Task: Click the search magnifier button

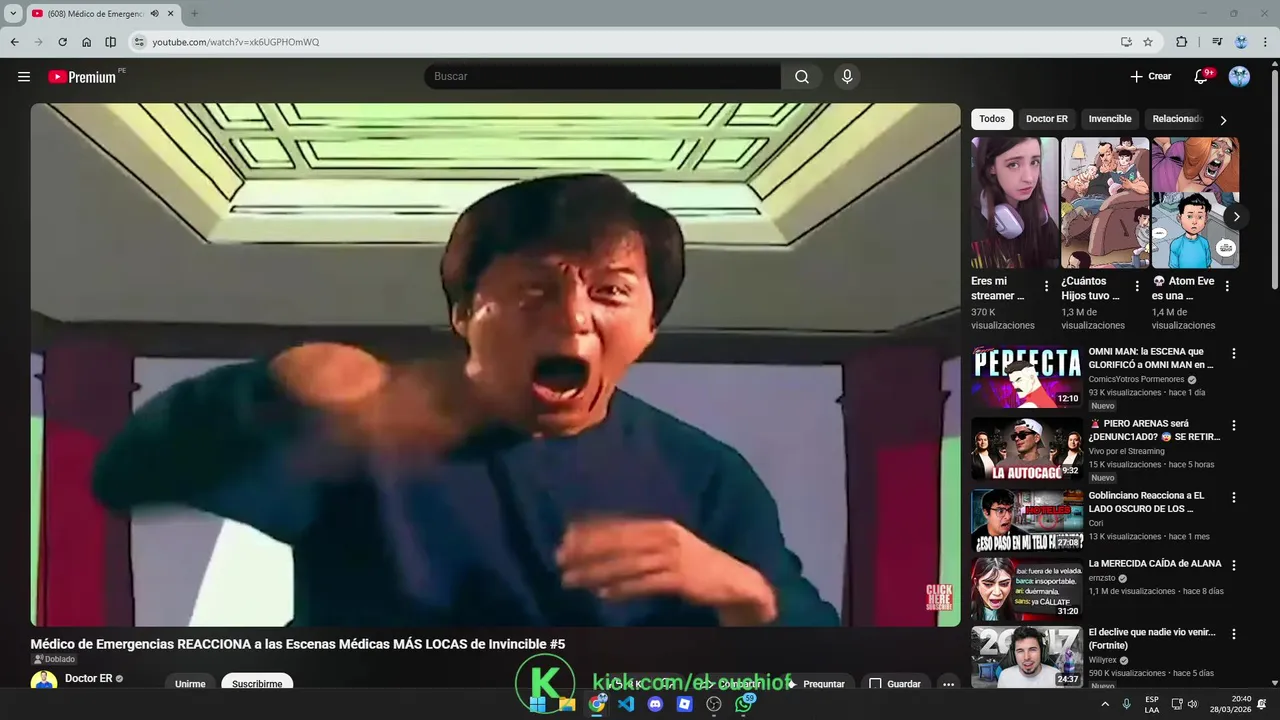Action: pyautogui.click(x=802, y=77)
